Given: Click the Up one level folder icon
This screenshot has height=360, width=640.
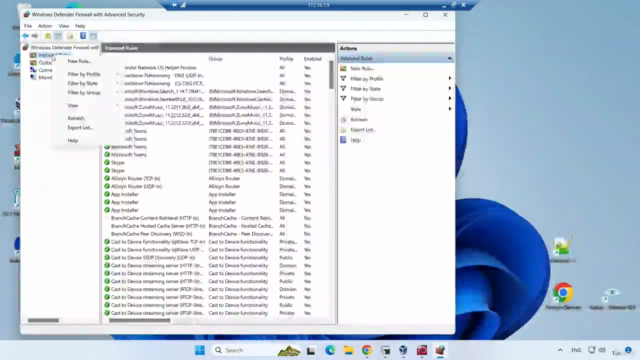Looking at the screenshot, I should (48, 36).
